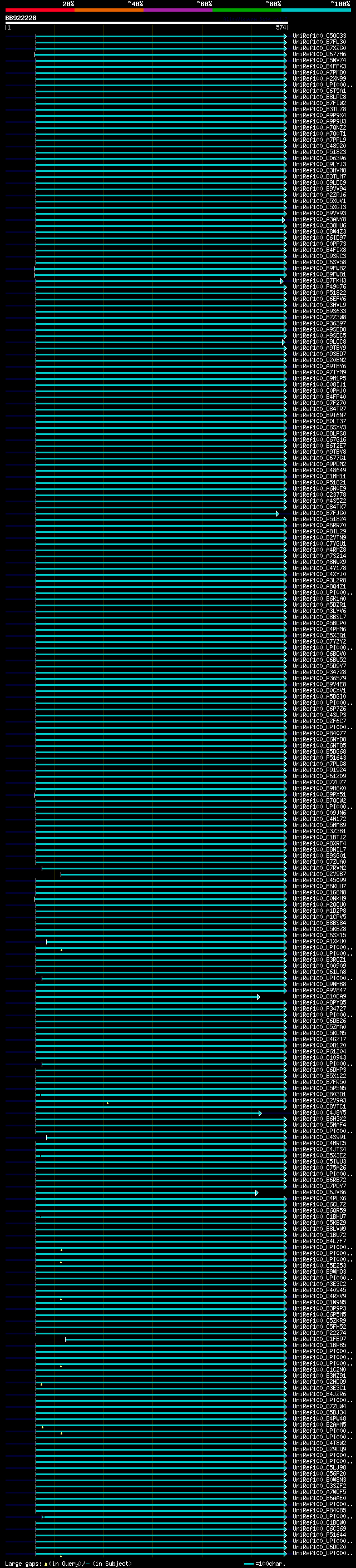Viewport: 356px width, 1568px height.
Task: Select hit UniRef100_O45099
Action: pos(319,880)
